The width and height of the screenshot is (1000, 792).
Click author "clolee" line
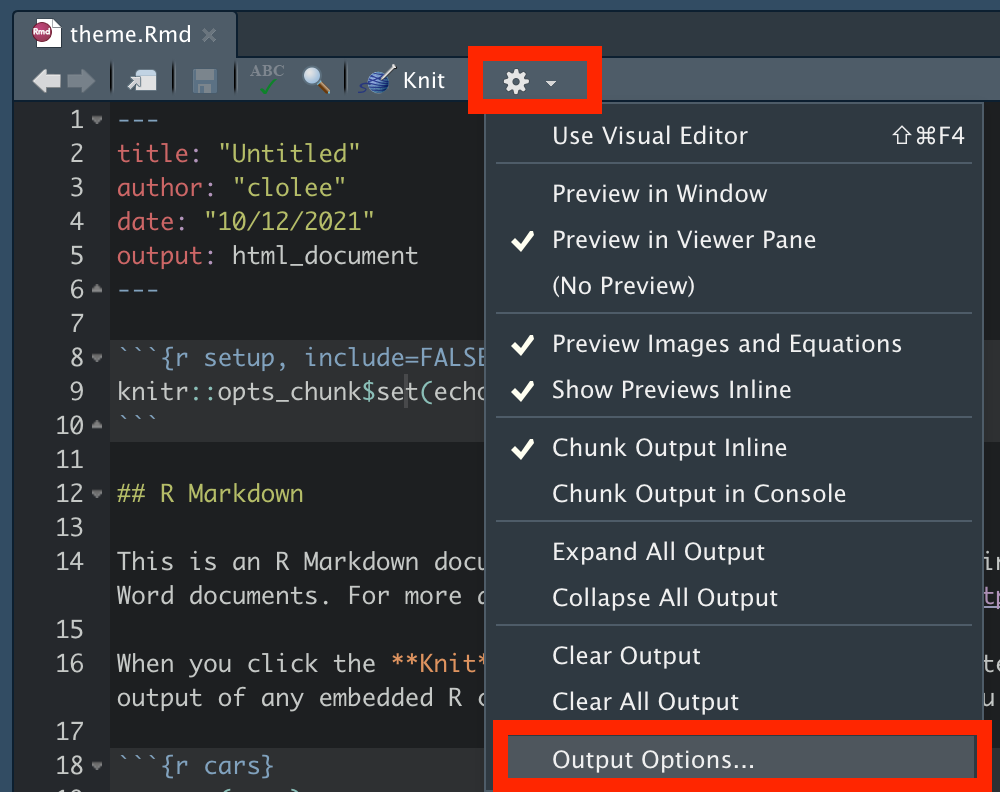(232, 188)
